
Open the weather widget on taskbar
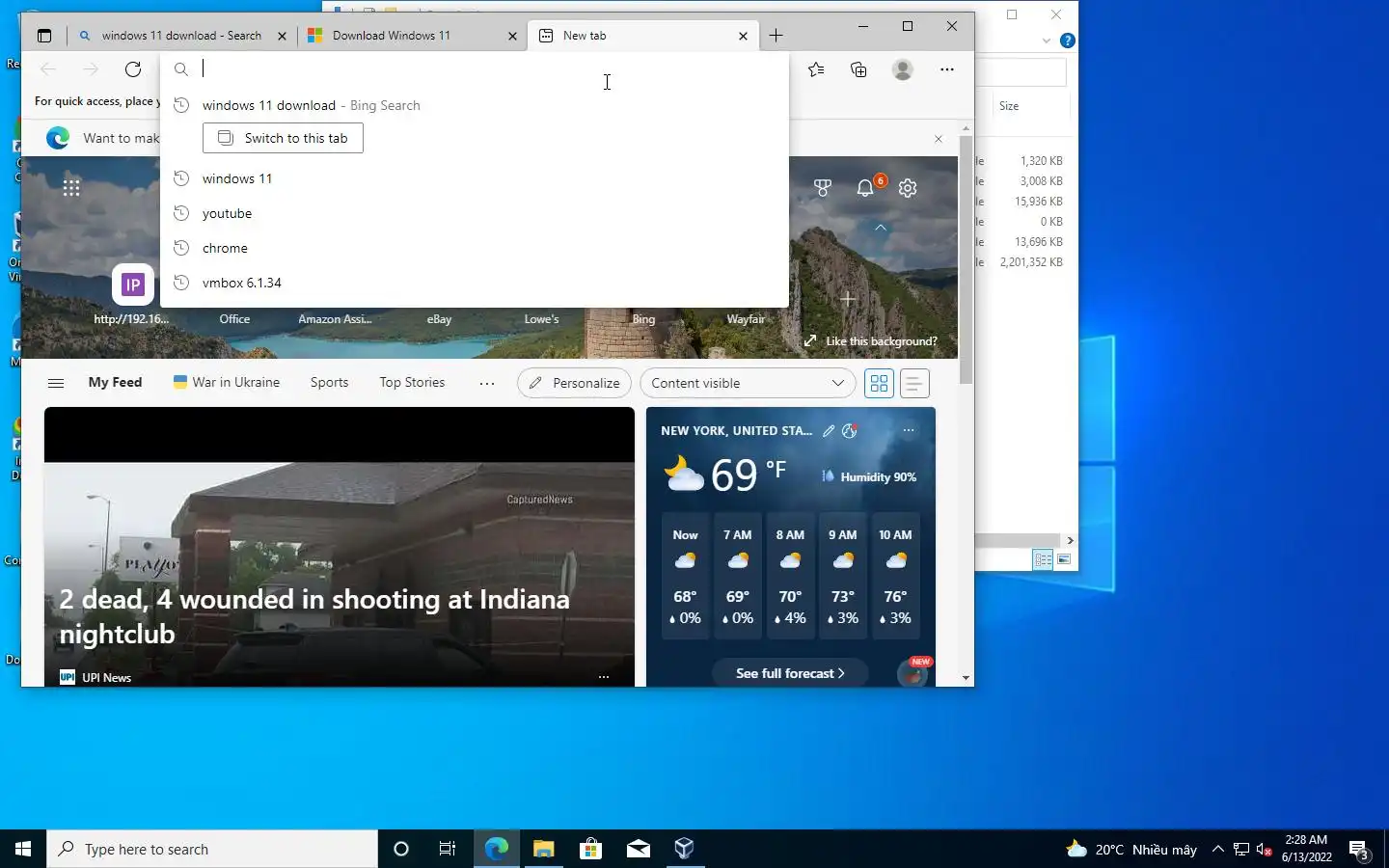(x=1130, y=849)
